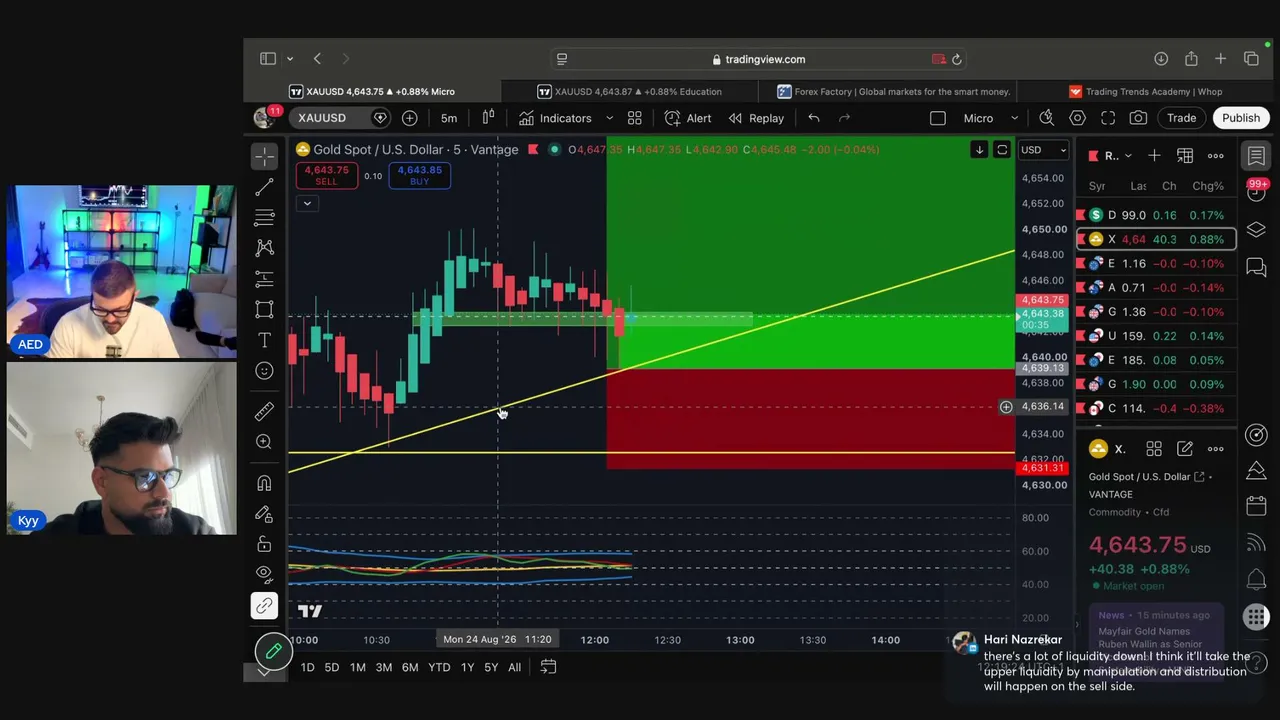Select the 5D time range
This screenshot has width=1280, height=720.
pyautogui.click(x=332, y=667)
